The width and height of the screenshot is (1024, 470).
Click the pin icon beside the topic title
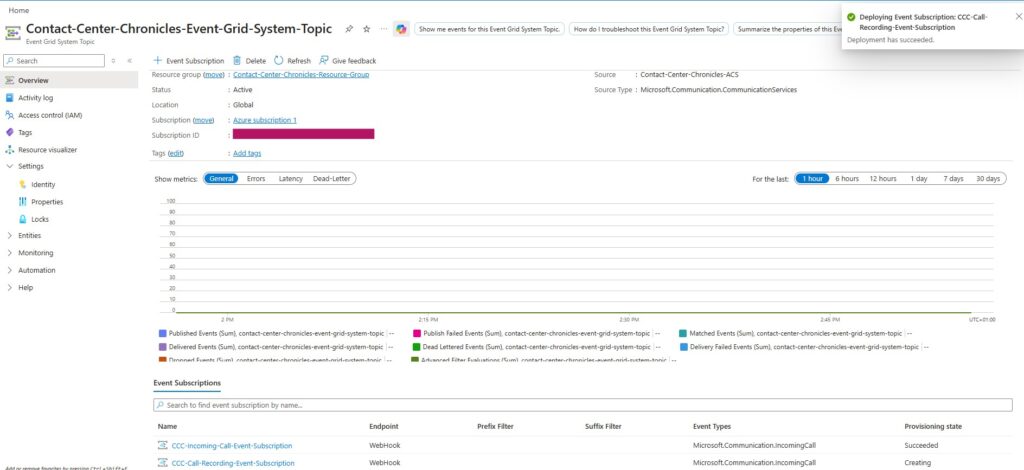[x=348, y=29]
